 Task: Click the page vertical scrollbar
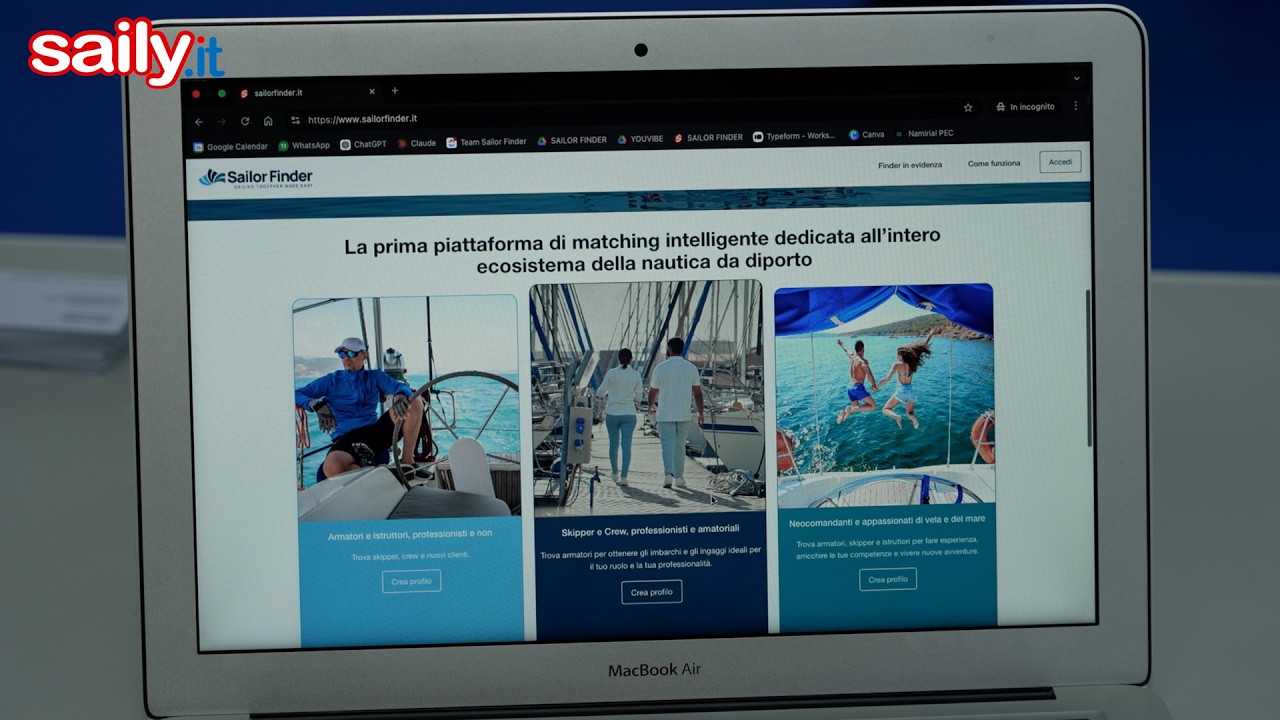pyautogui.click(x=1089, y=368)
